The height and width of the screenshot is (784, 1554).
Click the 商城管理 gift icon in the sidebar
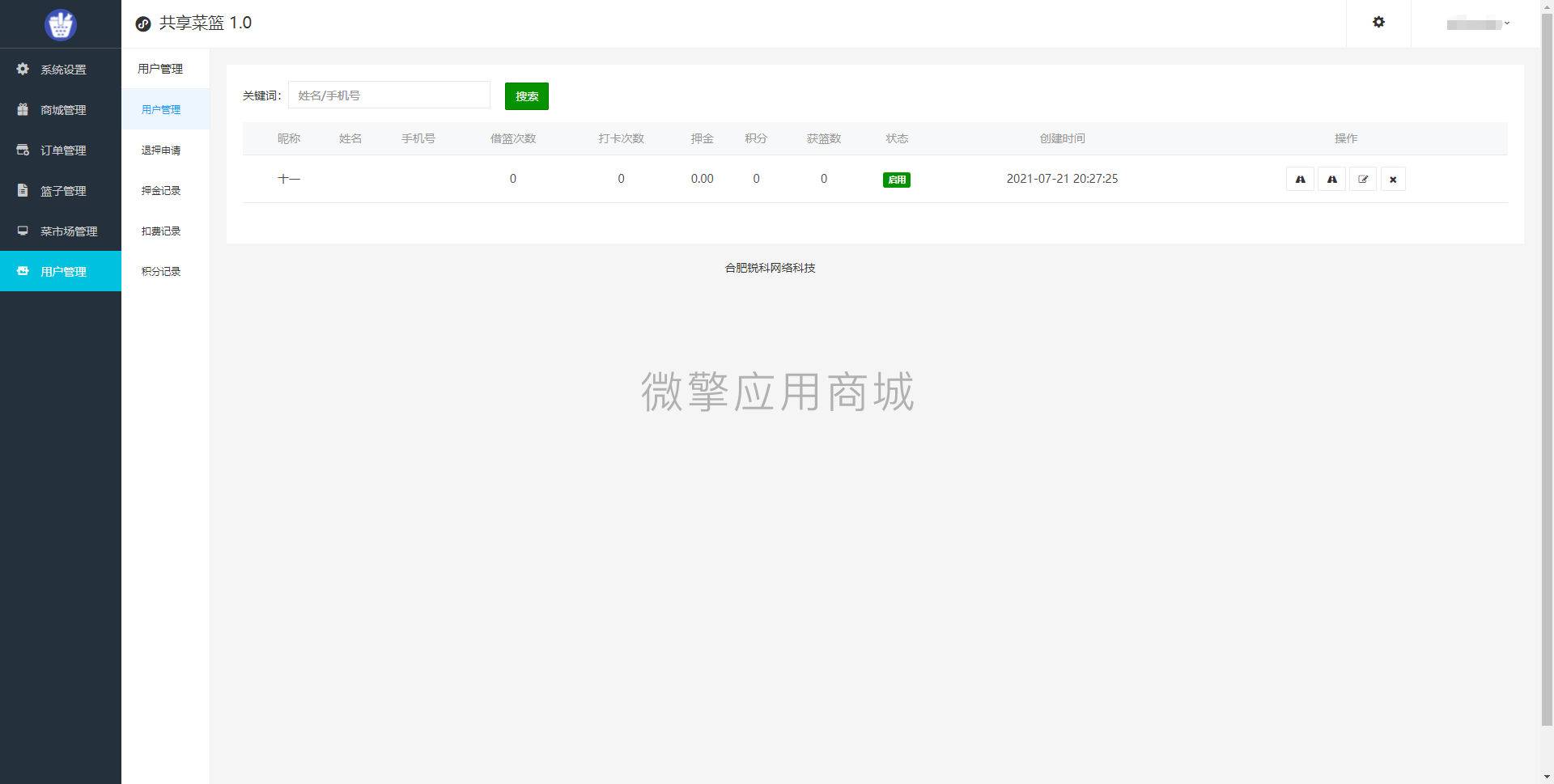coord(23,109)
